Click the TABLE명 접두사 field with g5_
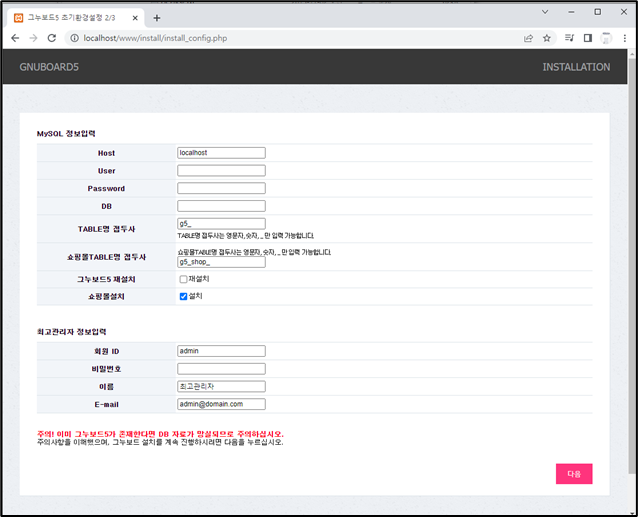Image resolution: width=638 pixels, height=517 pixels. [x=221, y=224]
